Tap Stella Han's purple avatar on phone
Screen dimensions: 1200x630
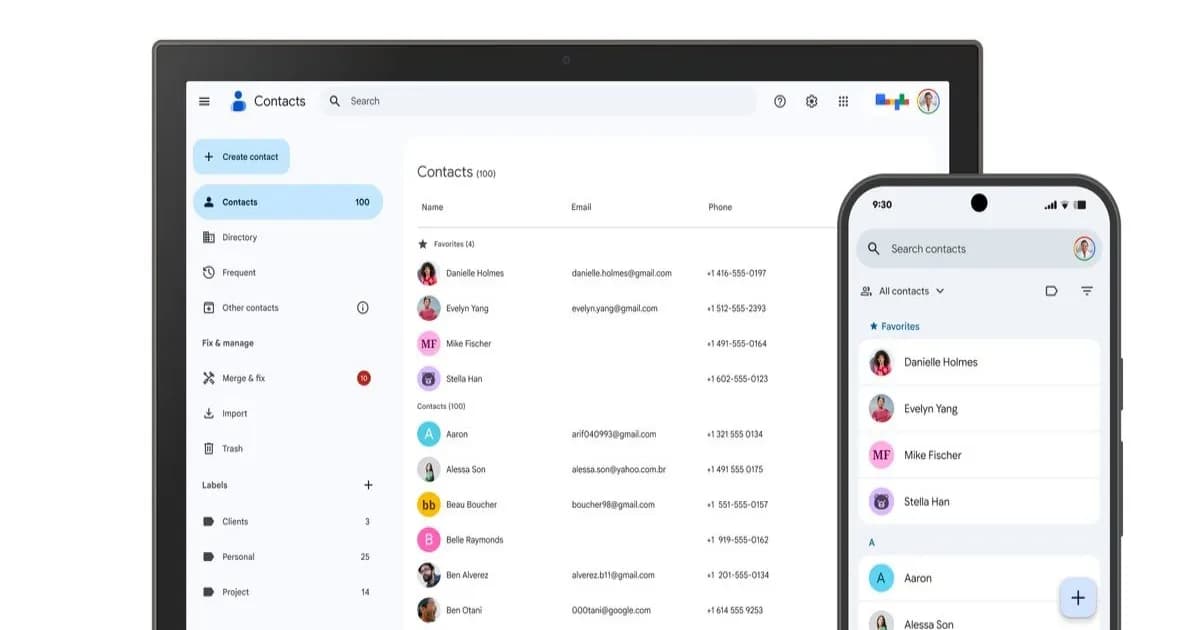click(x=881, y=501)
